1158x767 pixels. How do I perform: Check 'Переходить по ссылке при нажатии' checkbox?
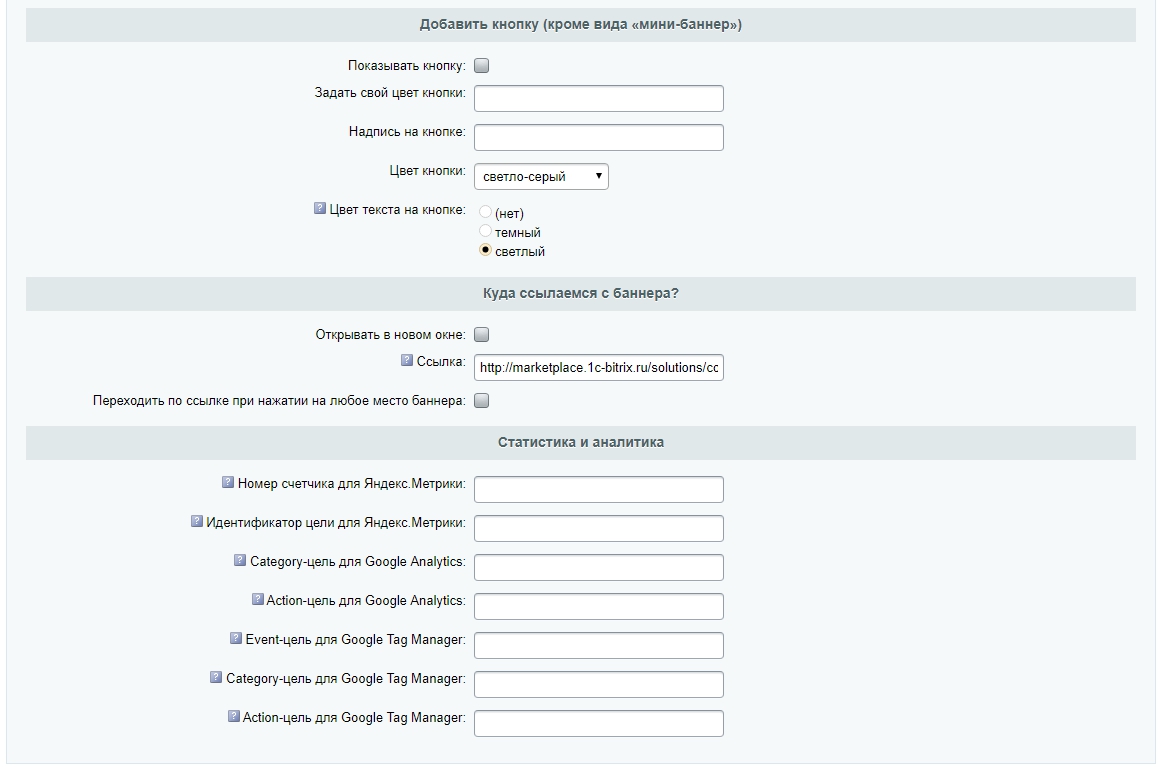point(482,401)
